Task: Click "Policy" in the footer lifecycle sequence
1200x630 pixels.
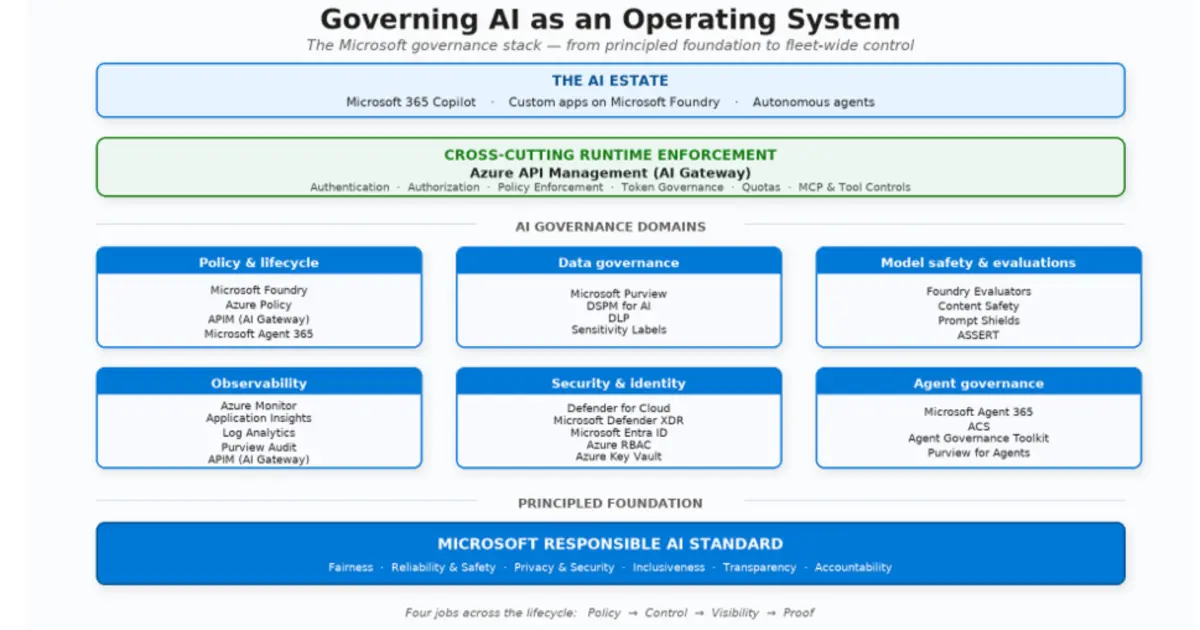Action: point(604,612)
